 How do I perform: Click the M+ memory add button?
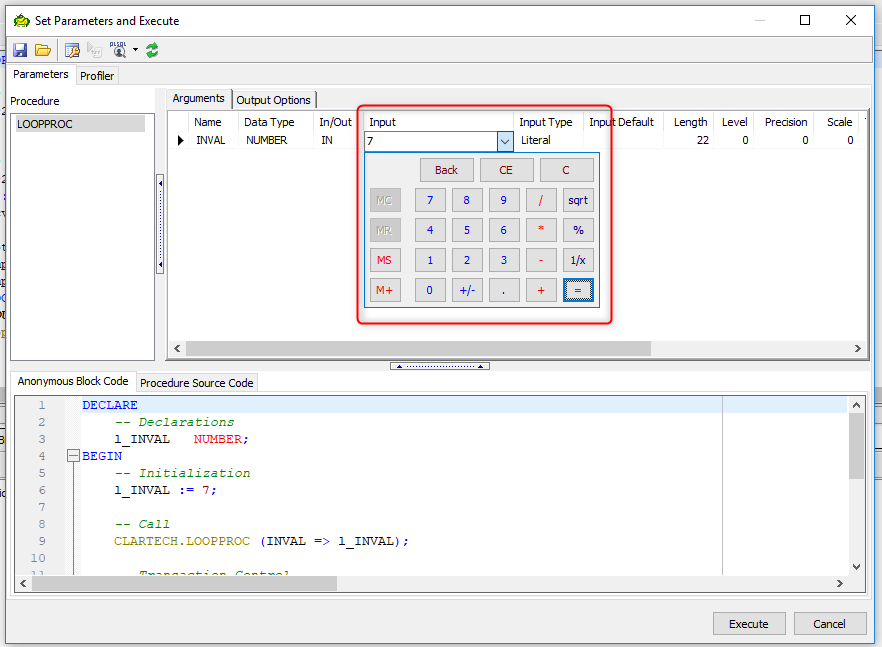pos(385,290)
